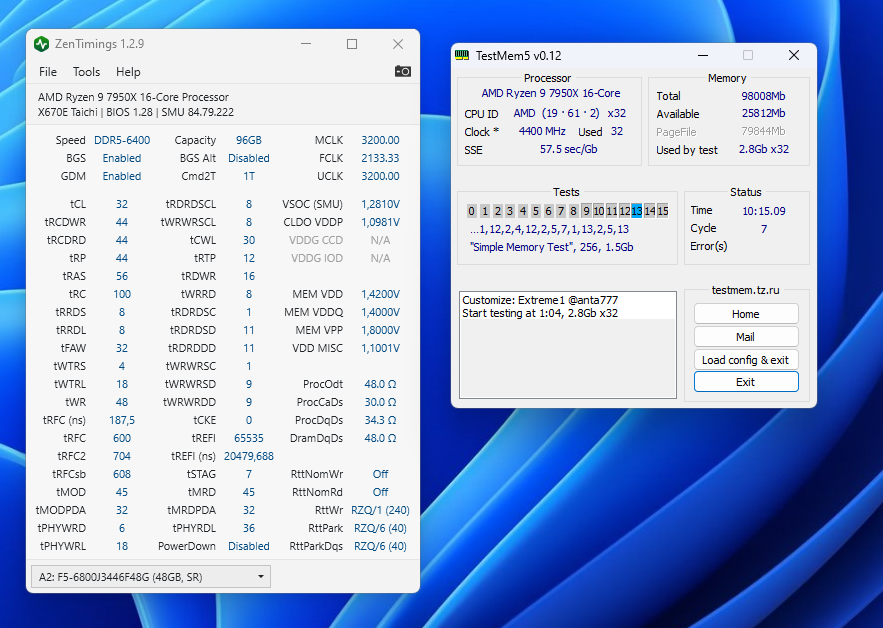Click the TestMem5 log text box

[x=568, y=345]
